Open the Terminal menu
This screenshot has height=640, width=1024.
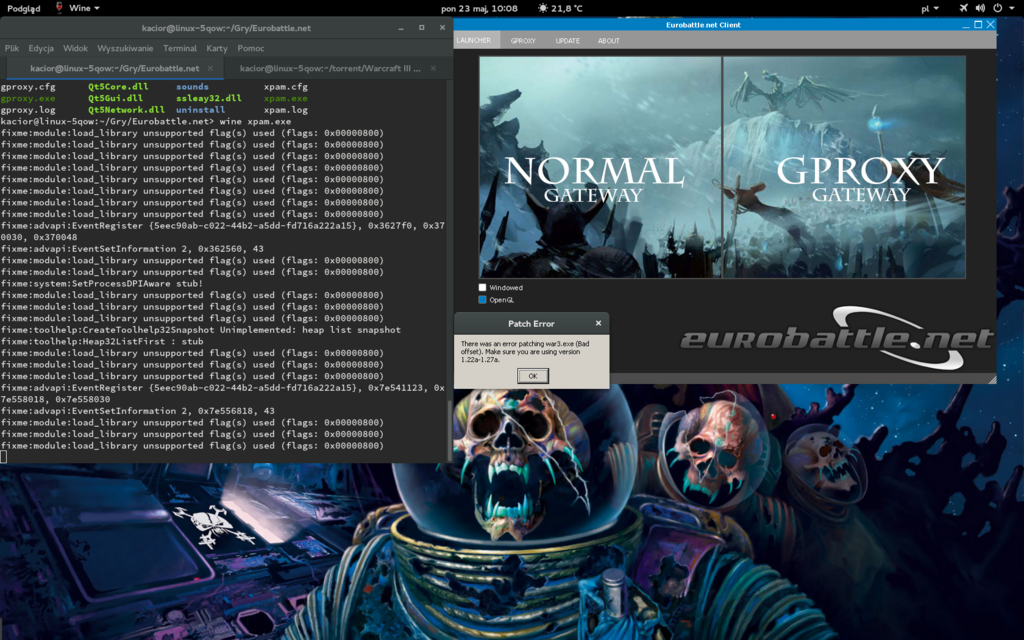click(x=180, y=48)
